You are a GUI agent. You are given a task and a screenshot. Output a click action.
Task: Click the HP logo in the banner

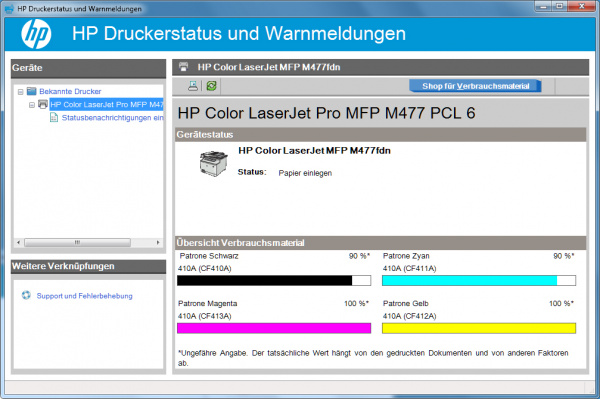36,34
